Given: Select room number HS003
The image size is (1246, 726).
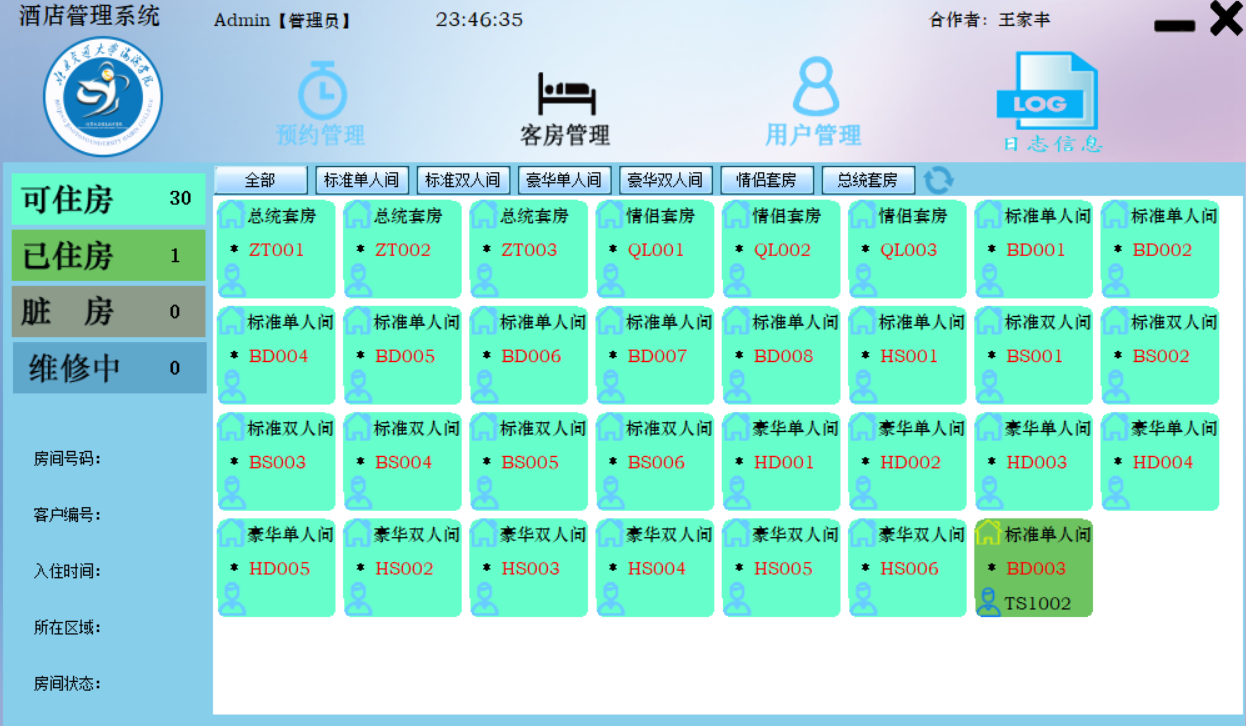Looking at the screenshot, I should (x=530, y=568).
